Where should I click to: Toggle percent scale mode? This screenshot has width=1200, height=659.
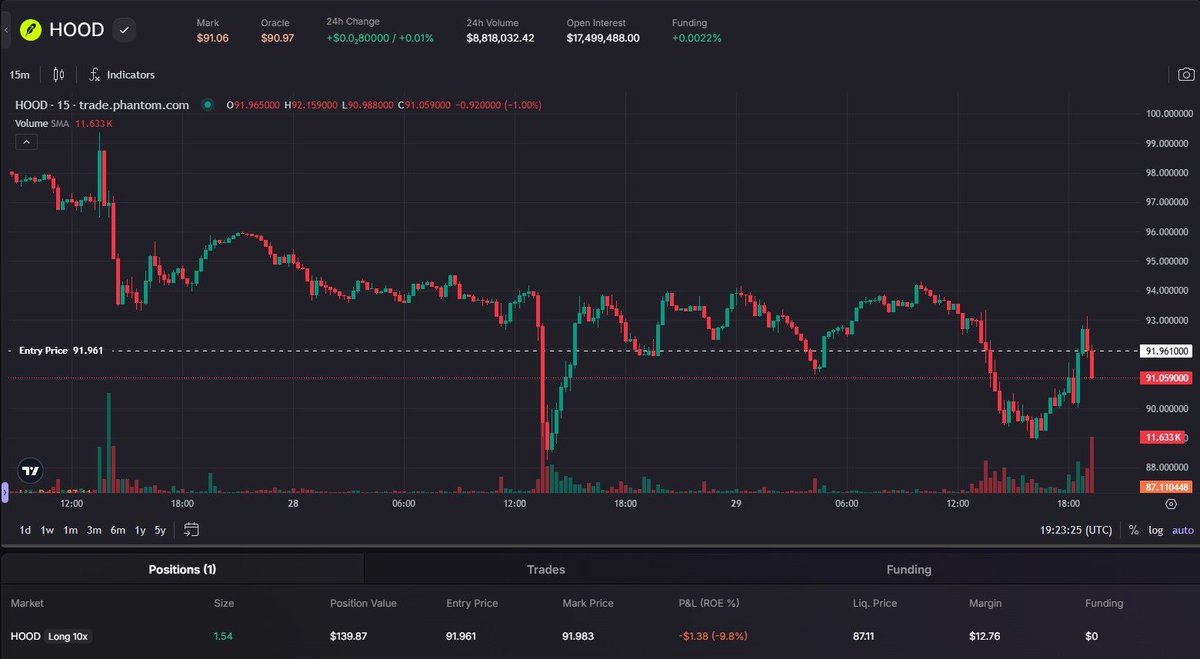pyautogui.click(x=1134, y=530)
